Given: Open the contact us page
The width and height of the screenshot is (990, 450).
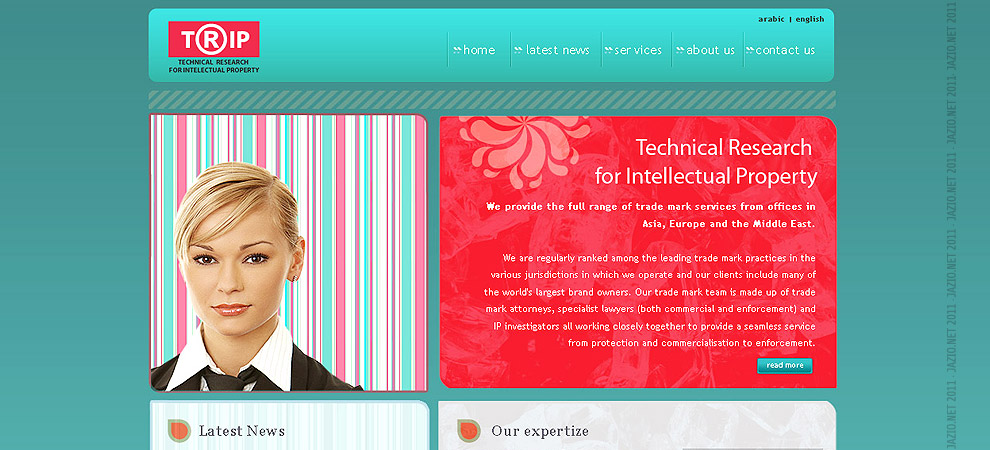Looking at the screenshot, I should 785,50.
